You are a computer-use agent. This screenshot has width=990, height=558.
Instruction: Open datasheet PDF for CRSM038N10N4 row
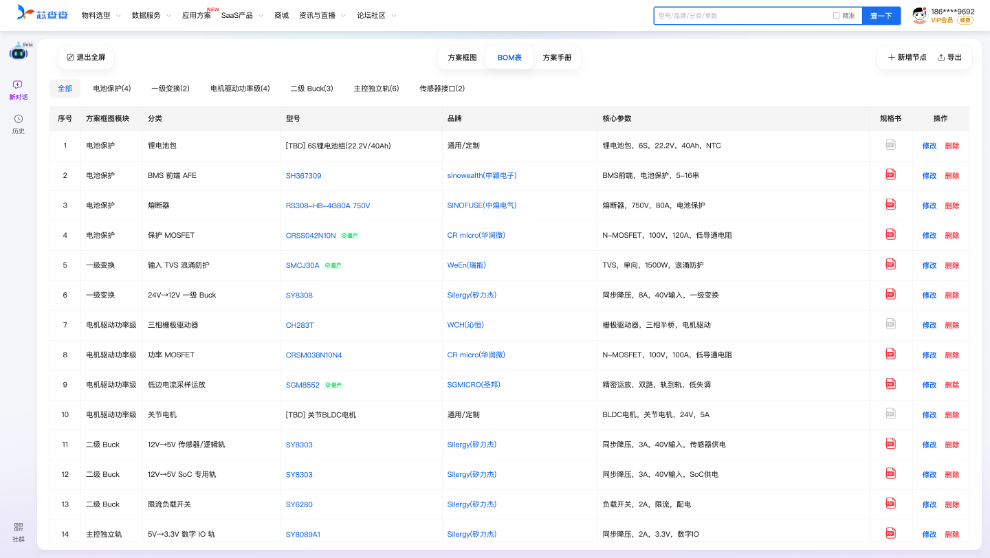[890, 354]
